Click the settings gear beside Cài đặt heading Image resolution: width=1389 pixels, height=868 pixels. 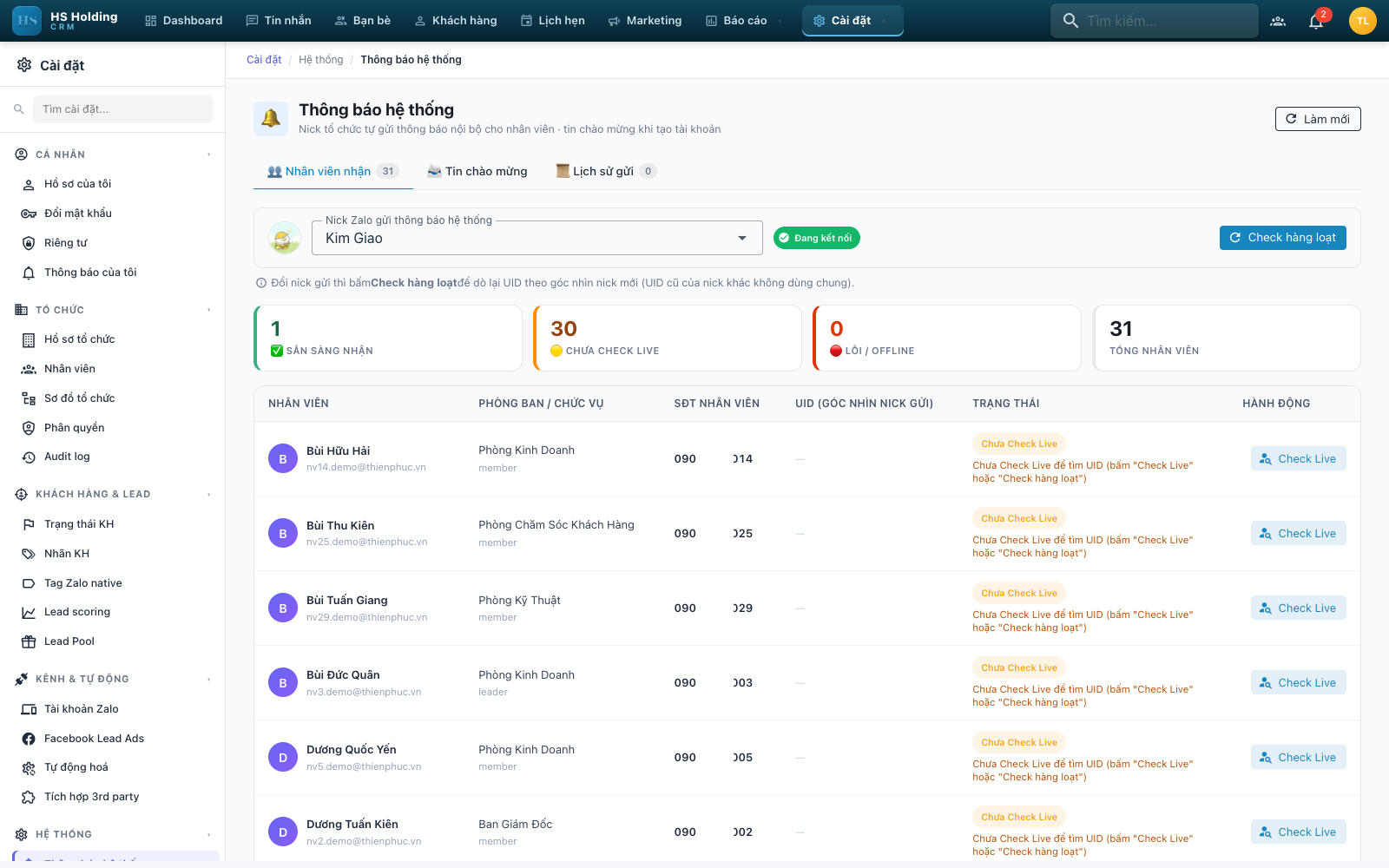[24, 65]
